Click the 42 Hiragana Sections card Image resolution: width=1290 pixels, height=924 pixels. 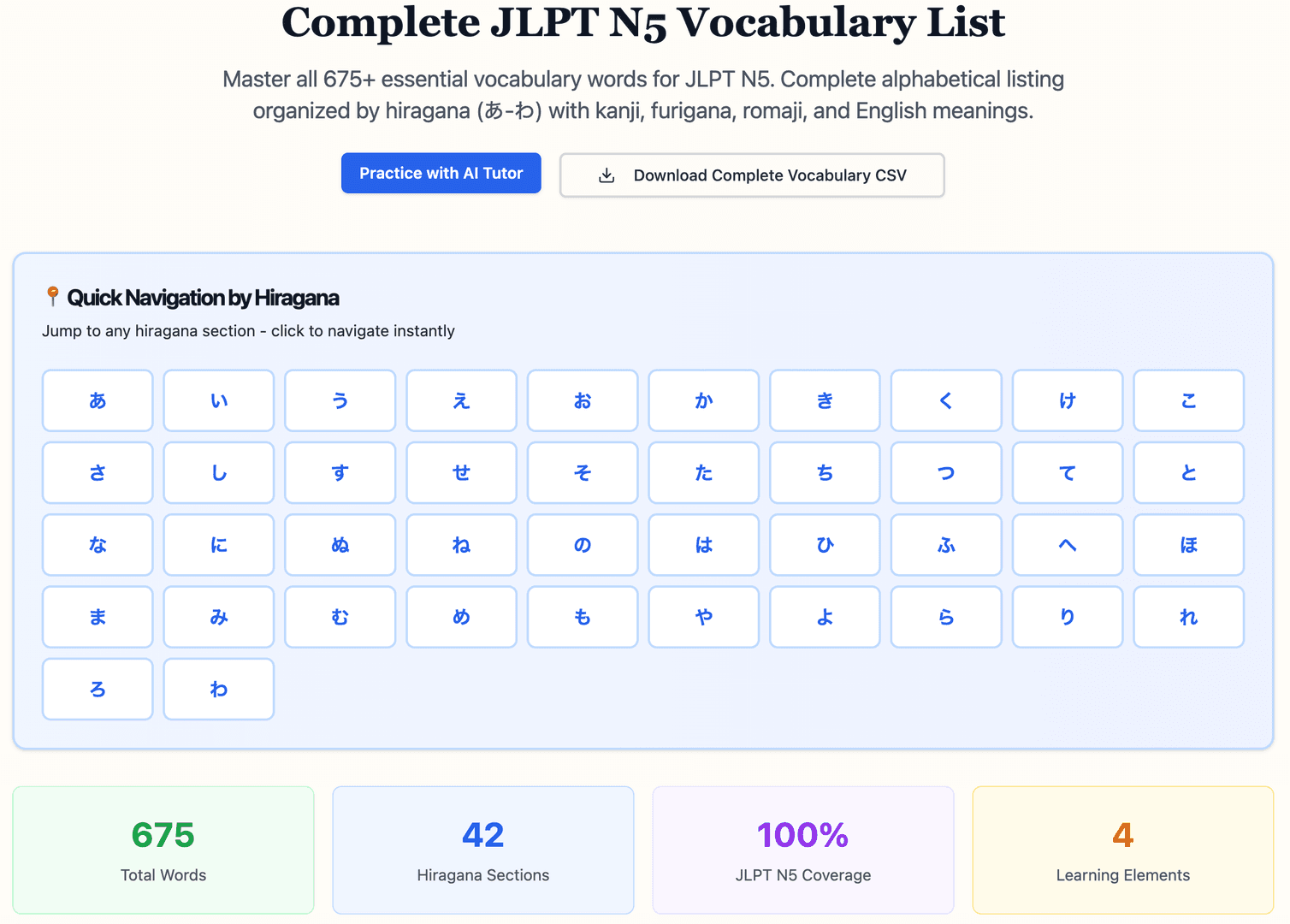pyautogui.click(x=482, y=850)
